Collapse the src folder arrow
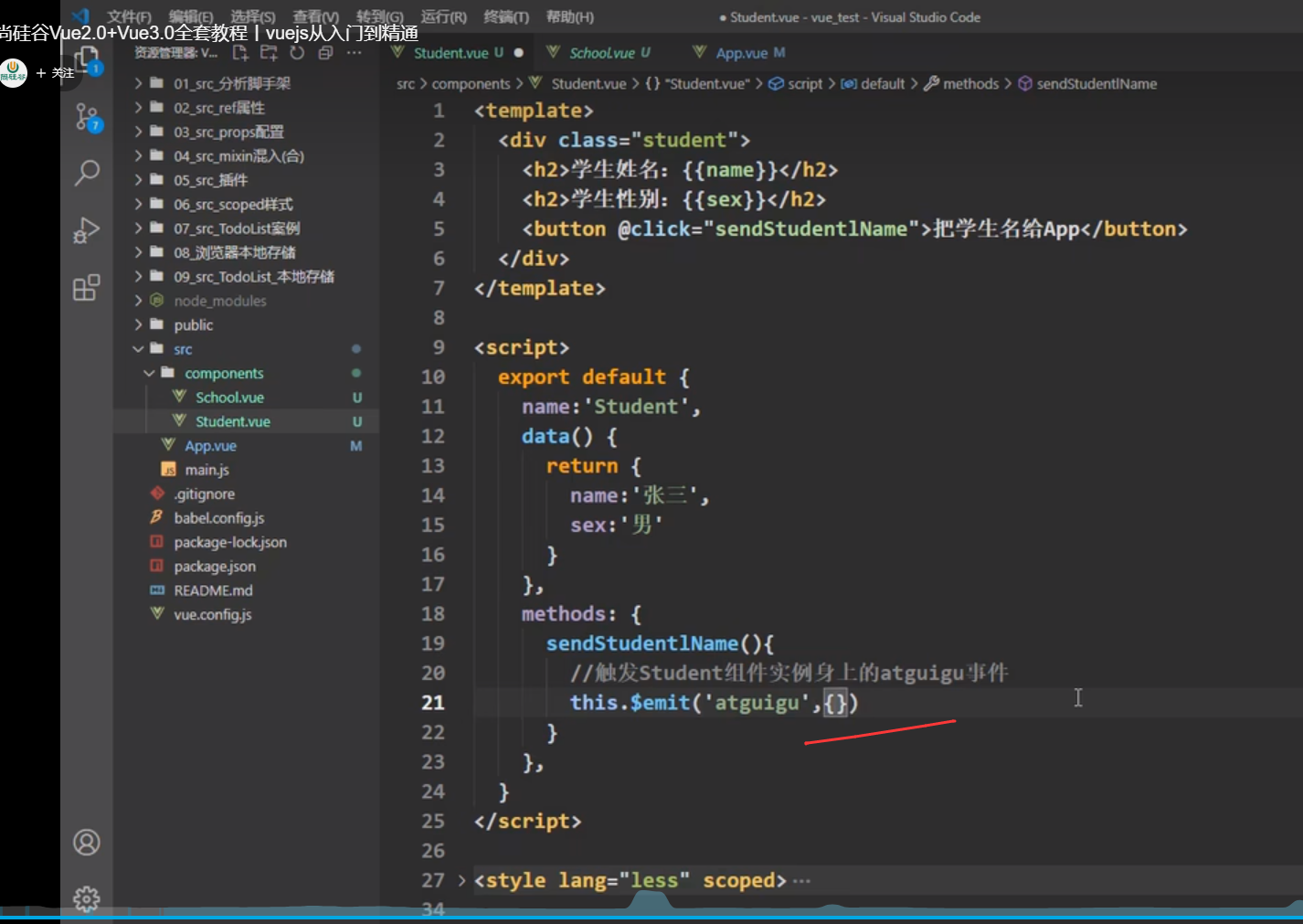 (x=139, y=349)
